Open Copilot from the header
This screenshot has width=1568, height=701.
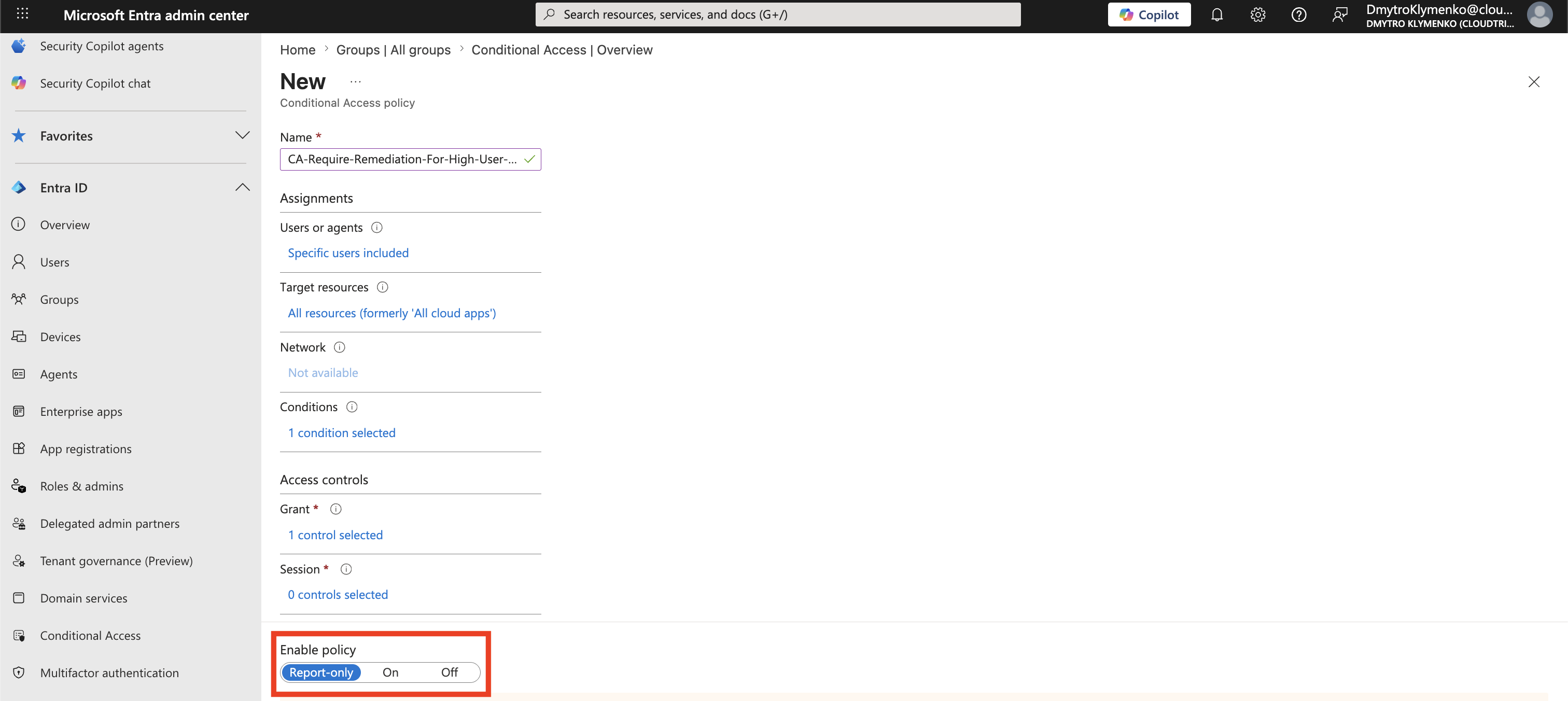[x=1149, y=15]
